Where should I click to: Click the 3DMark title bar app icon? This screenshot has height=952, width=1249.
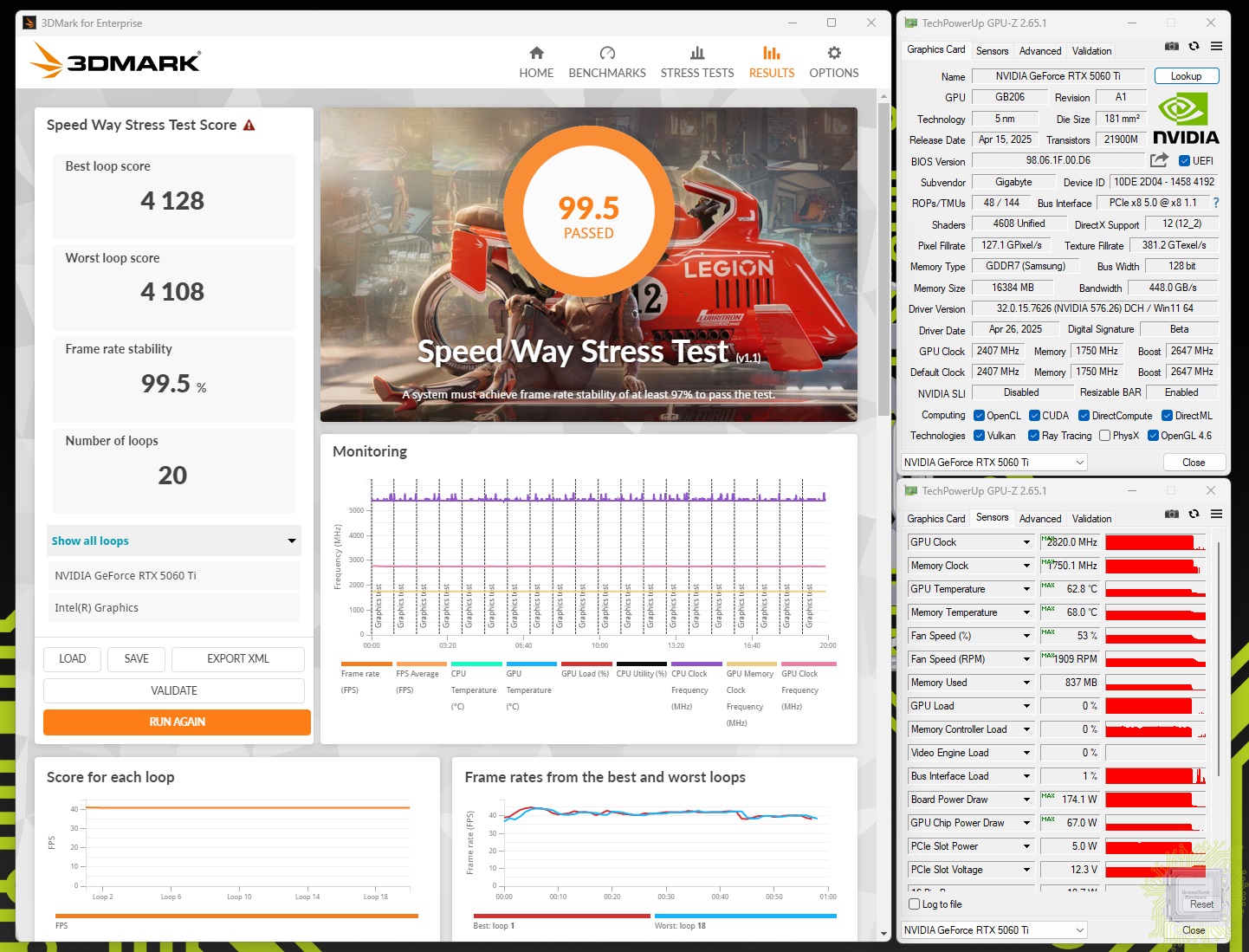(29, 23)
